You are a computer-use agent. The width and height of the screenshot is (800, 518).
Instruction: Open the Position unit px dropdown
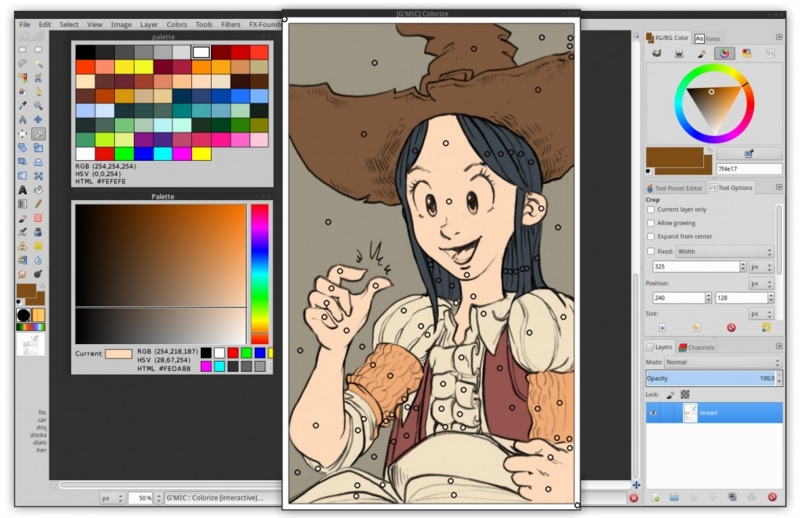[761, 283]
